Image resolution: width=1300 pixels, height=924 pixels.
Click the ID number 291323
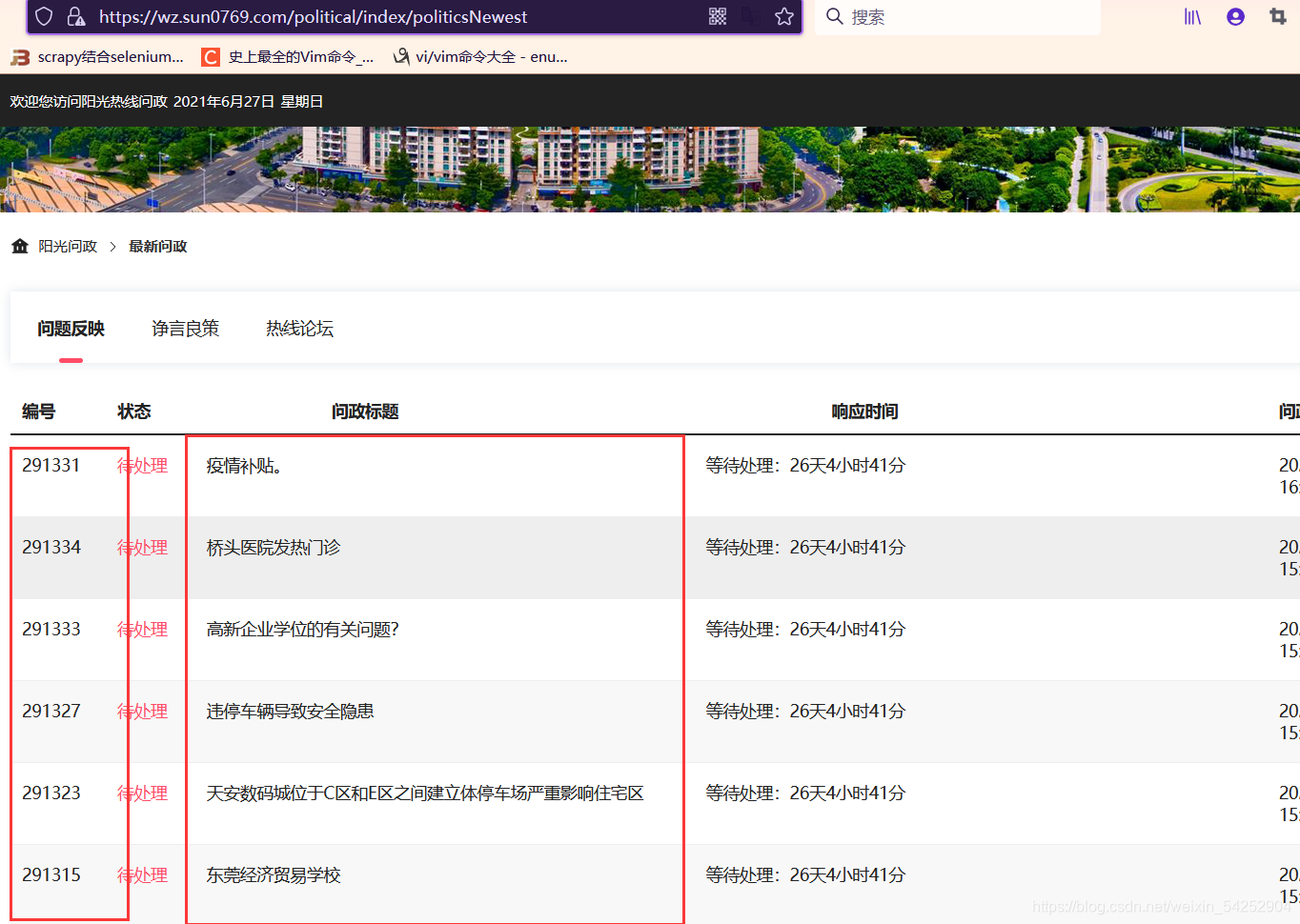tap(51, 793)
